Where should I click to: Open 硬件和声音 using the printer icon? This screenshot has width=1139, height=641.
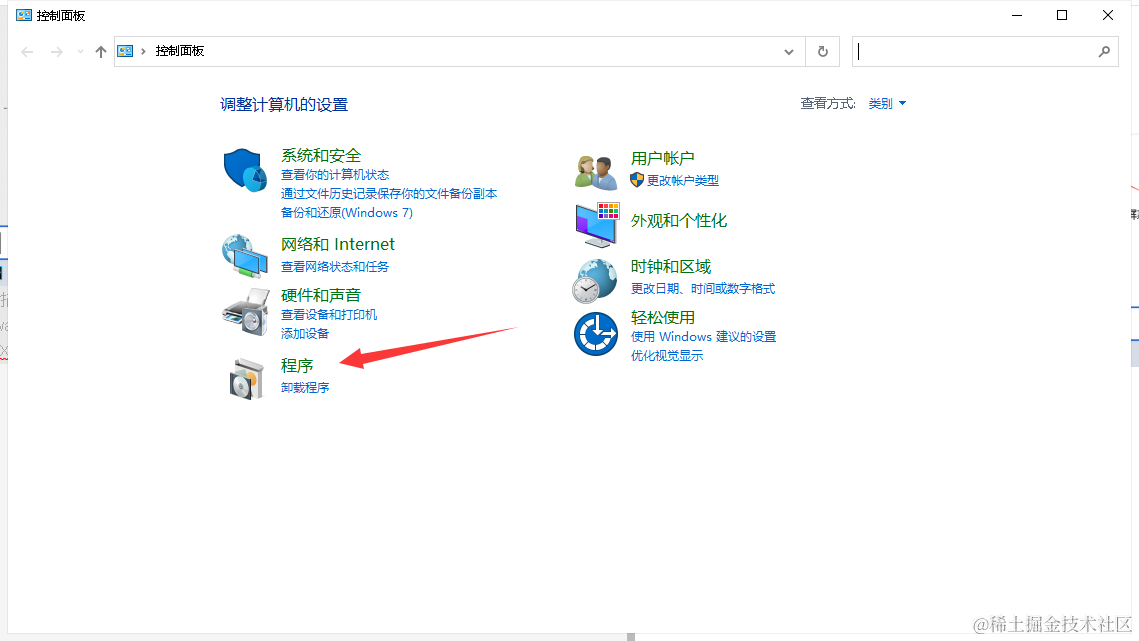245,311
